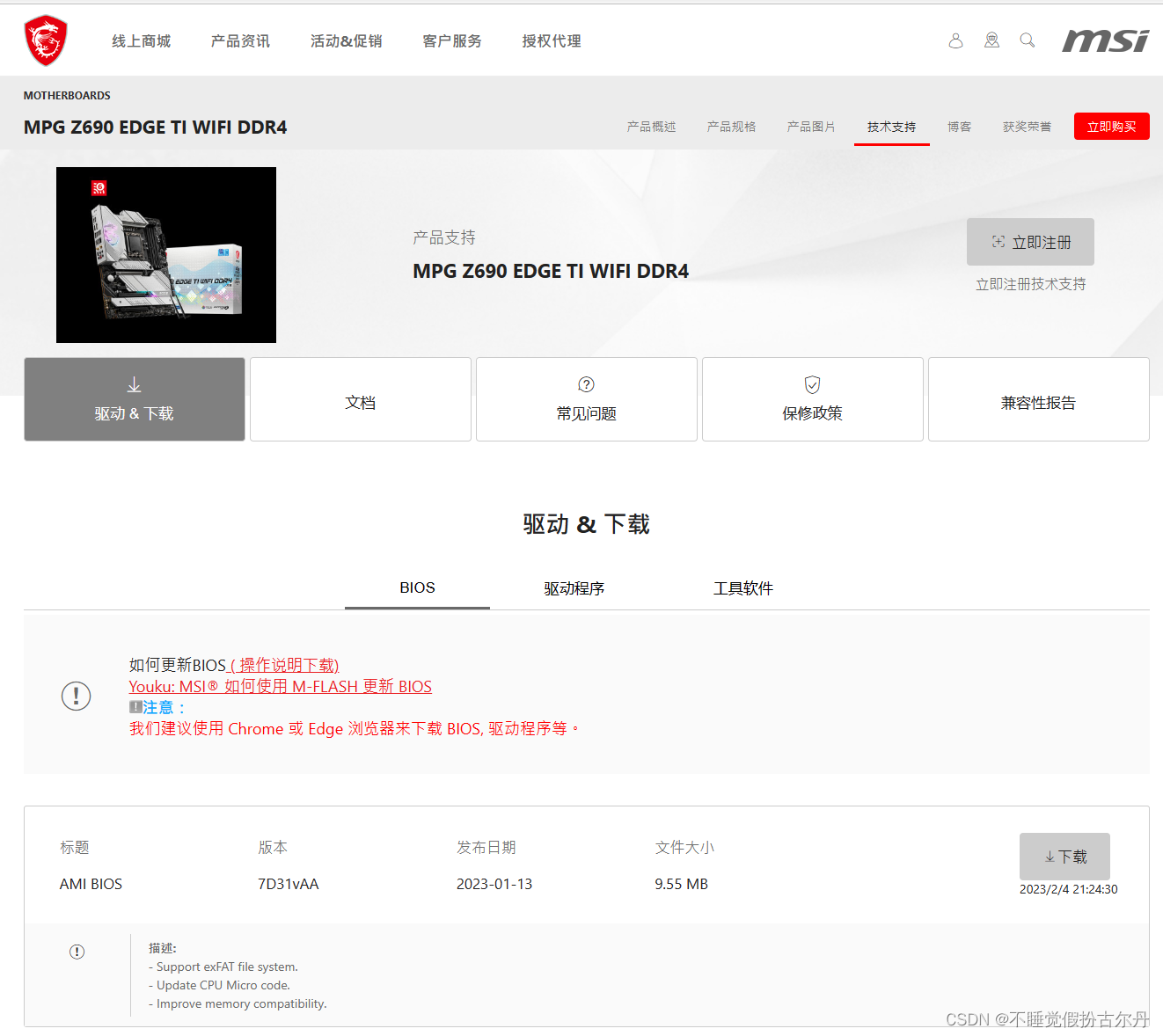Click MPG Z690 EDGE TI WIFI DDR4 header title
Screen dimensions: 1163x1036
(156, 127)
